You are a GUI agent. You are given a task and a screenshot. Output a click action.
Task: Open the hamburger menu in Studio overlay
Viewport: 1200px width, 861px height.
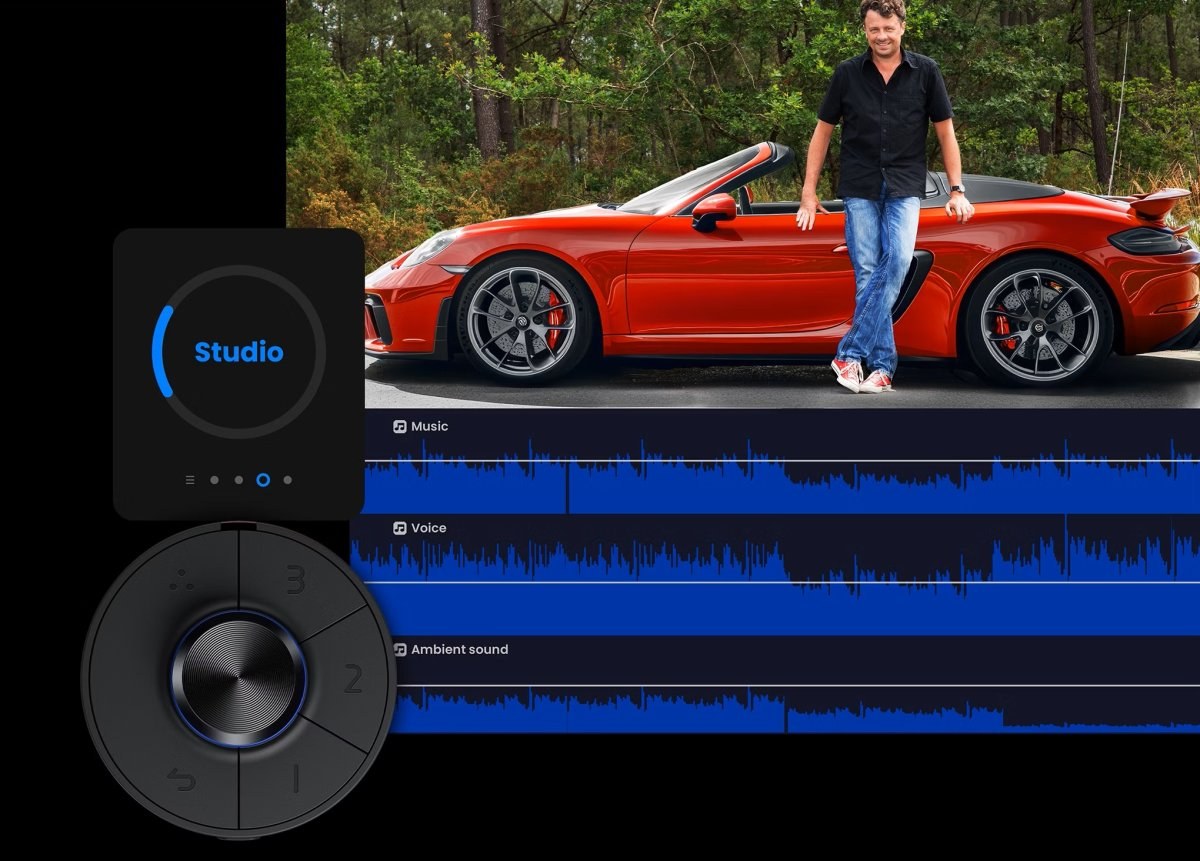click(x=190, y=480)
